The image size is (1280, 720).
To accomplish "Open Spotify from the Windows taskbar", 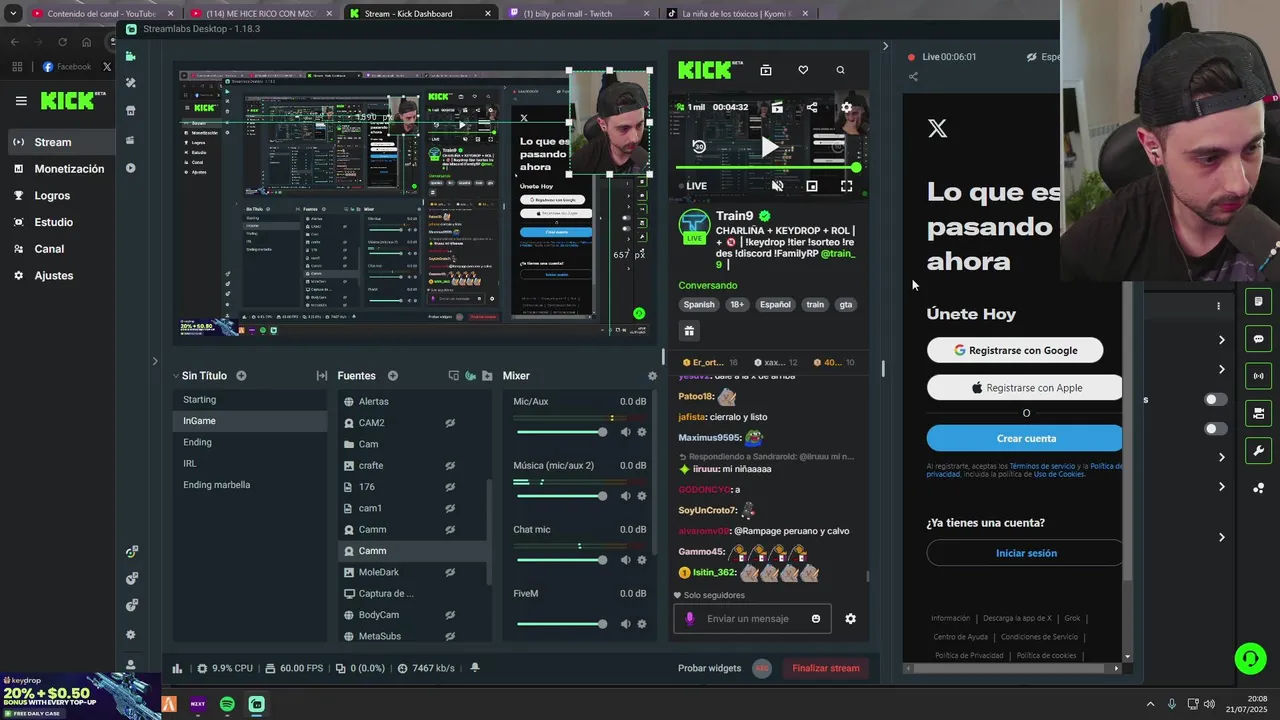I will point(227,704).
